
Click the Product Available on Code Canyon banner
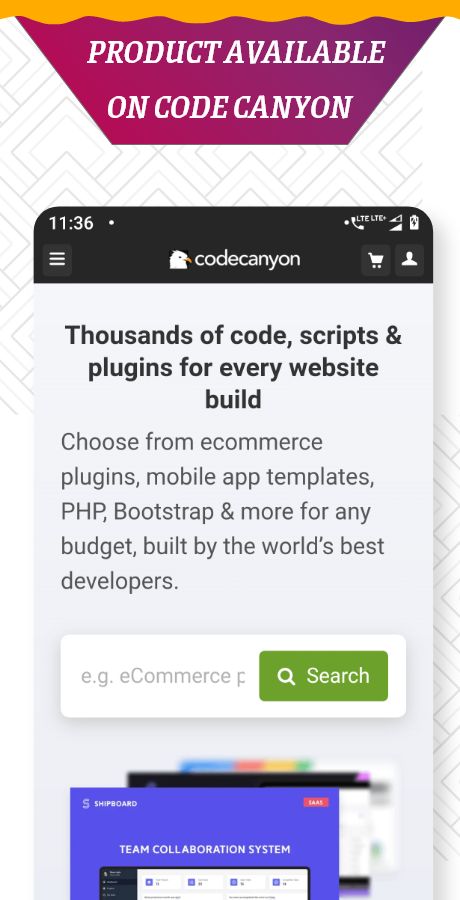(x=232, y=79)
